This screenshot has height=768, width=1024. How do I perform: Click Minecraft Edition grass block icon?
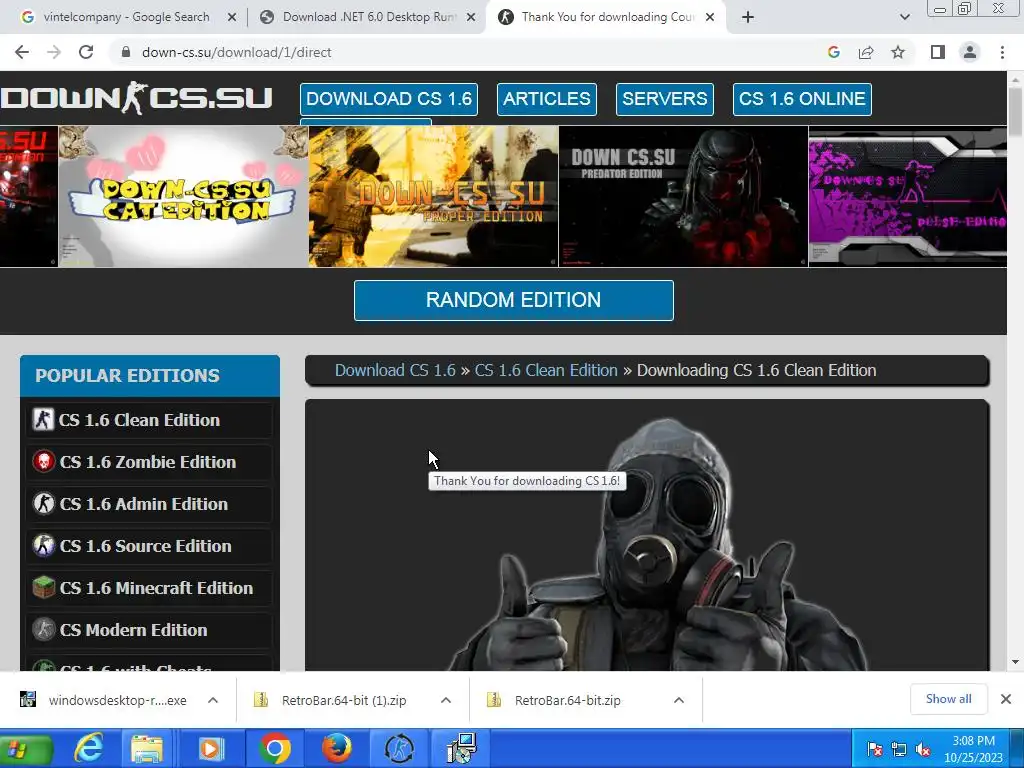click(44, 588)
